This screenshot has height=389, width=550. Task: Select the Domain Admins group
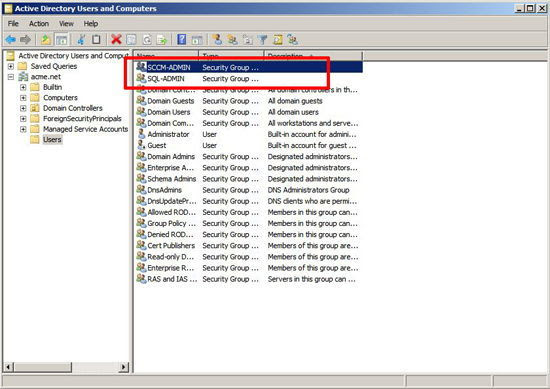(171, 156)
